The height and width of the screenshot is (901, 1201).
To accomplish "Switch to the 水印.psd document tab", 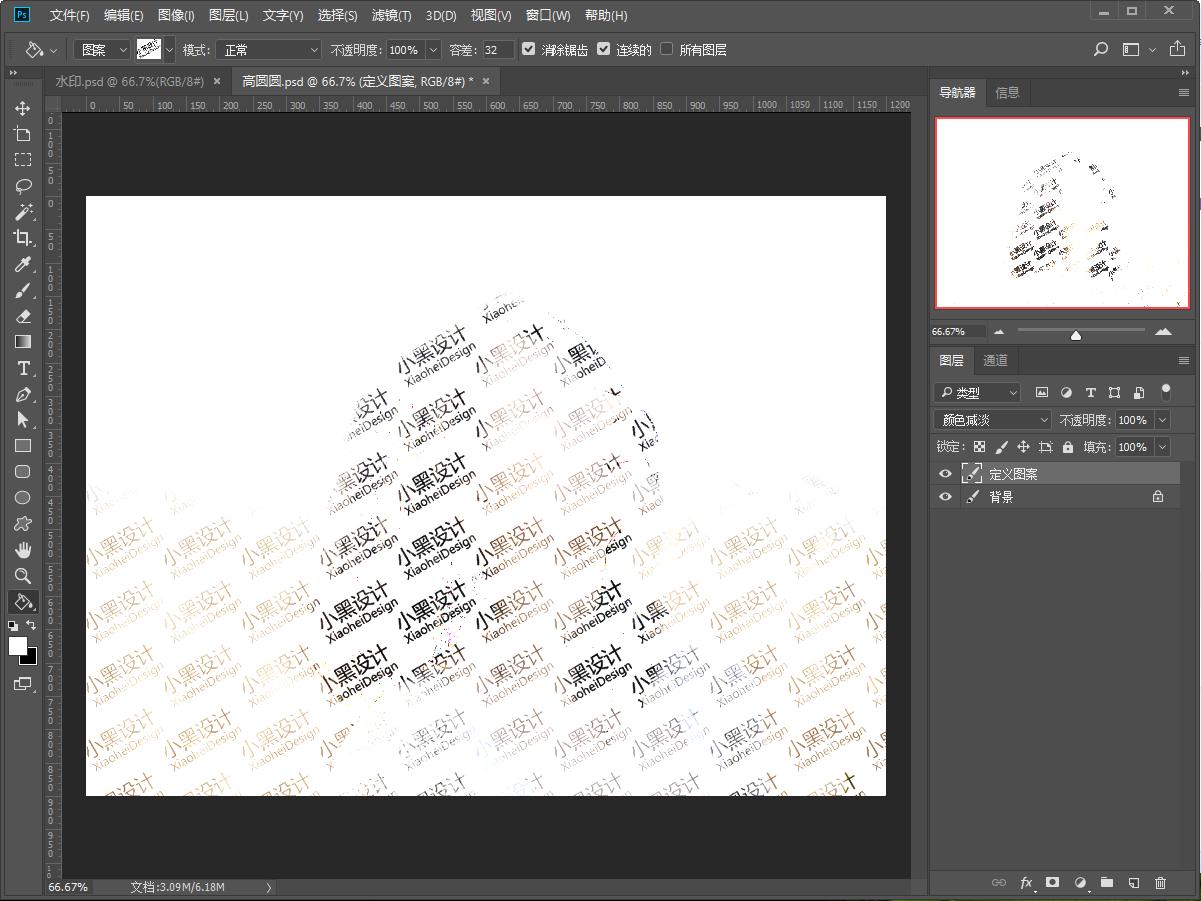I will [x=129, y=81].
